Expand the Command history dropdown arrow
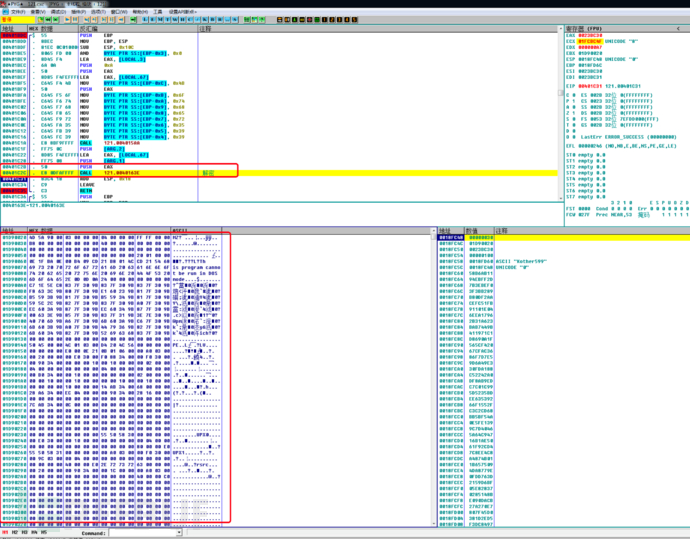This screenshot has width=690, height=539. (x=179, y=533)
